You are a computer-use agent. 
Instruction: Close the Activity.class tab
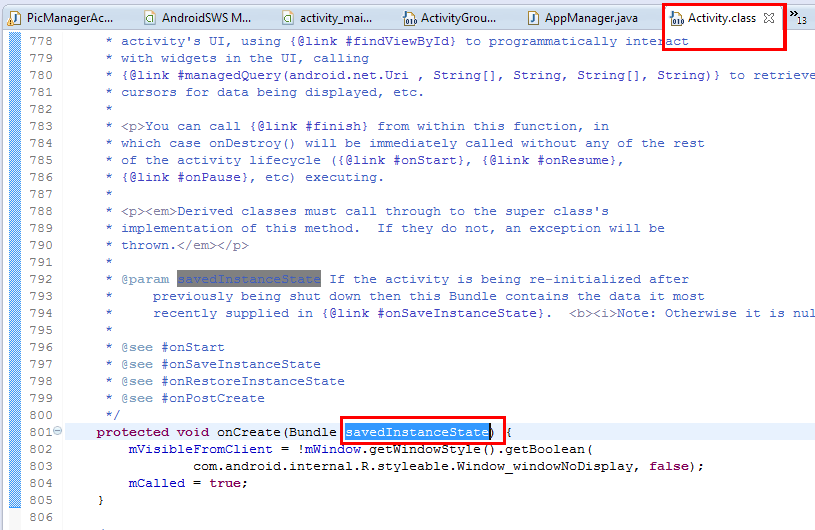tap(769, 18)
